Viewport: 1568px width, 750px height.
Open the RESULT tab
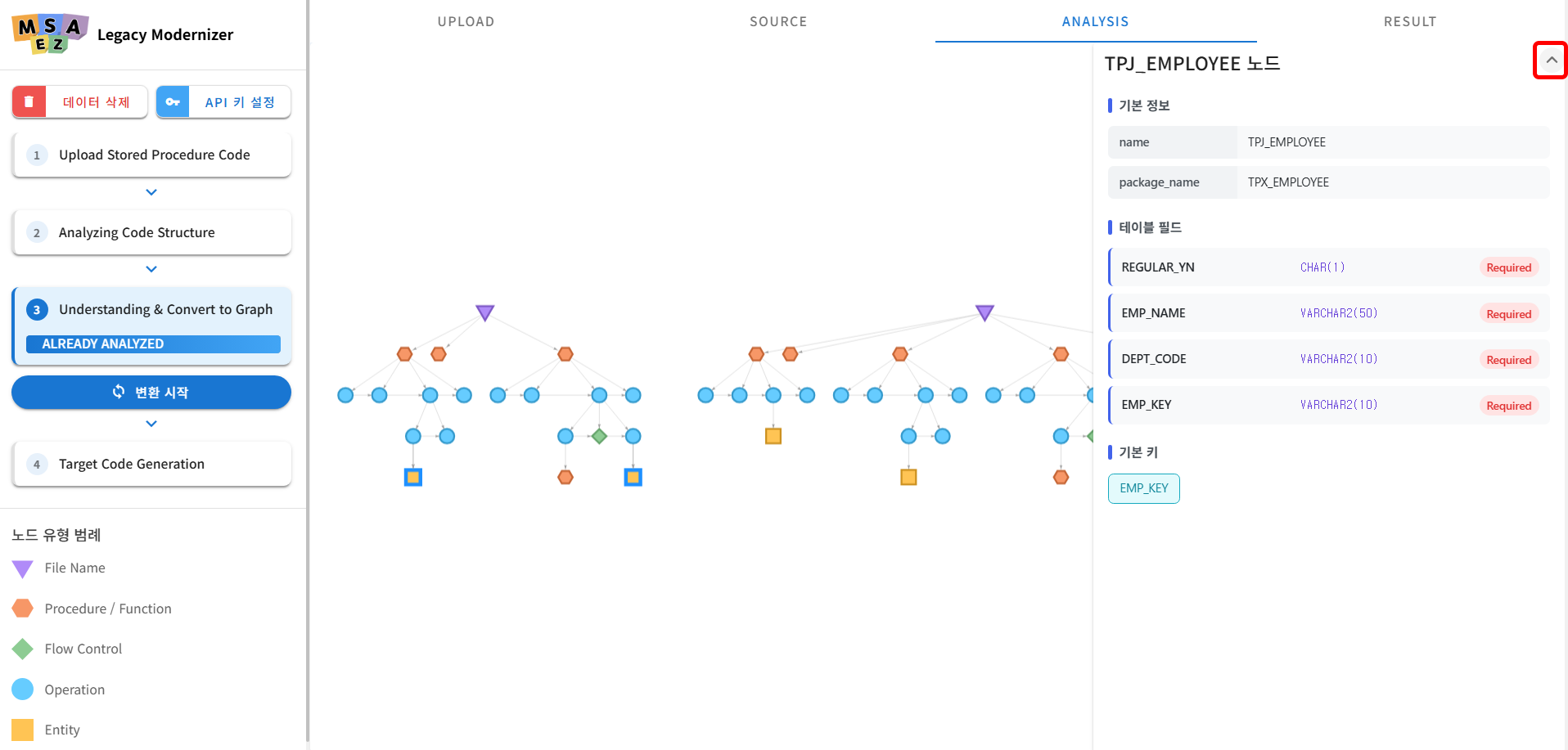click(x=1409, y=21)
